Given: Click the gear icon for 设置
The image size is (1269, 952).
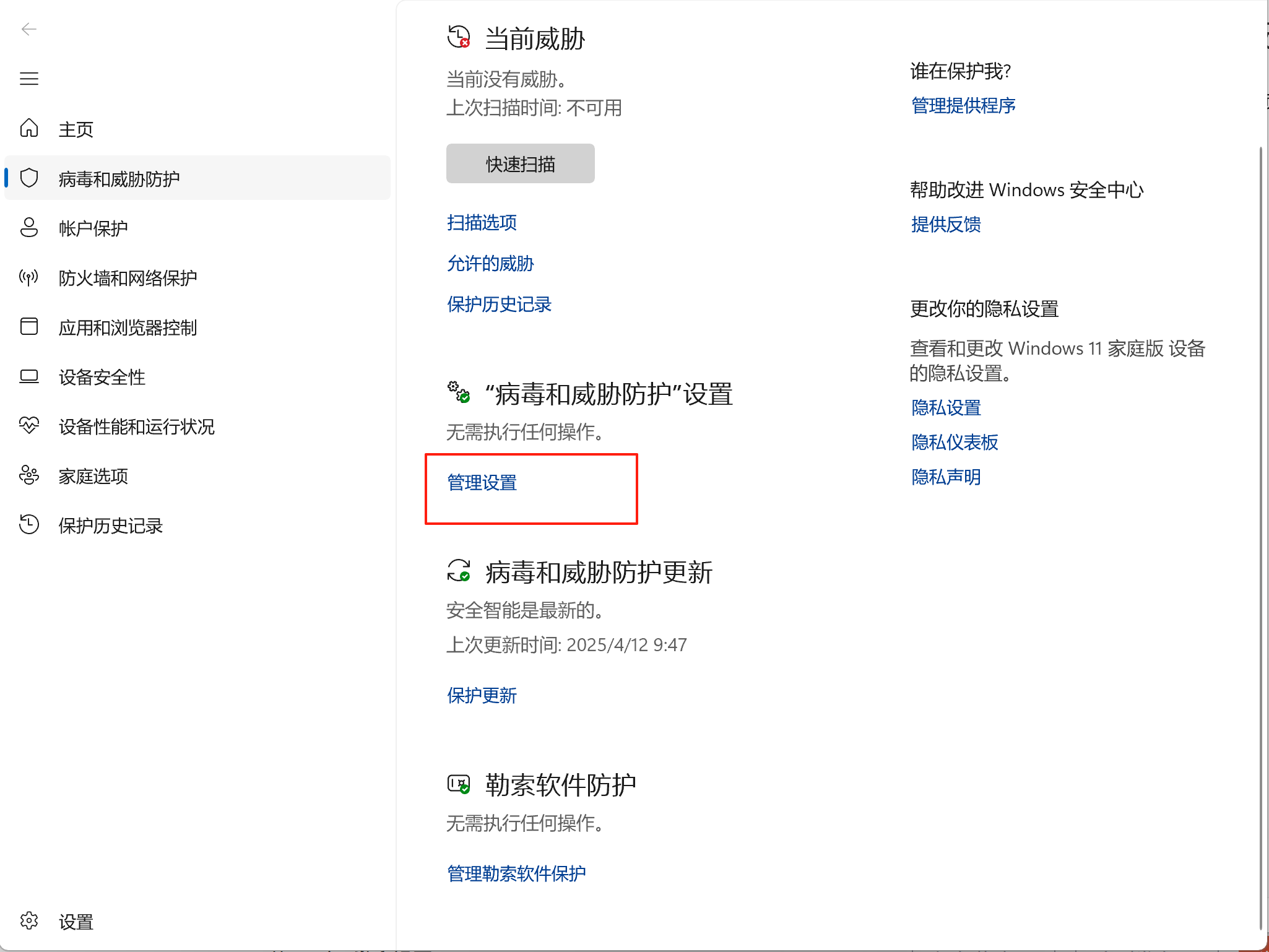Looking at the screenshot, I should click(x=29, y=920).
